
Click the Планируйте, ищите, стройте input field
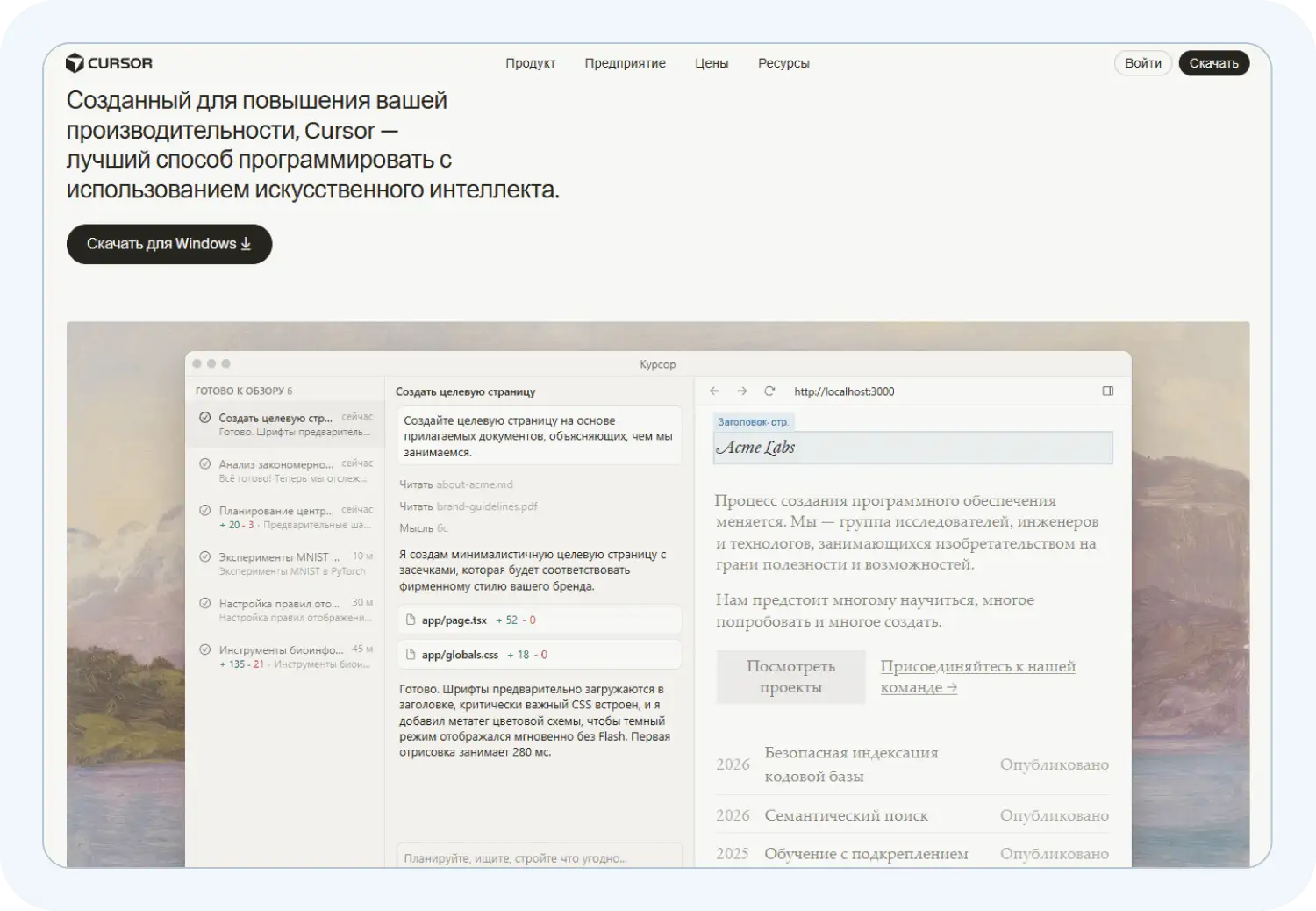pos(538,857)
